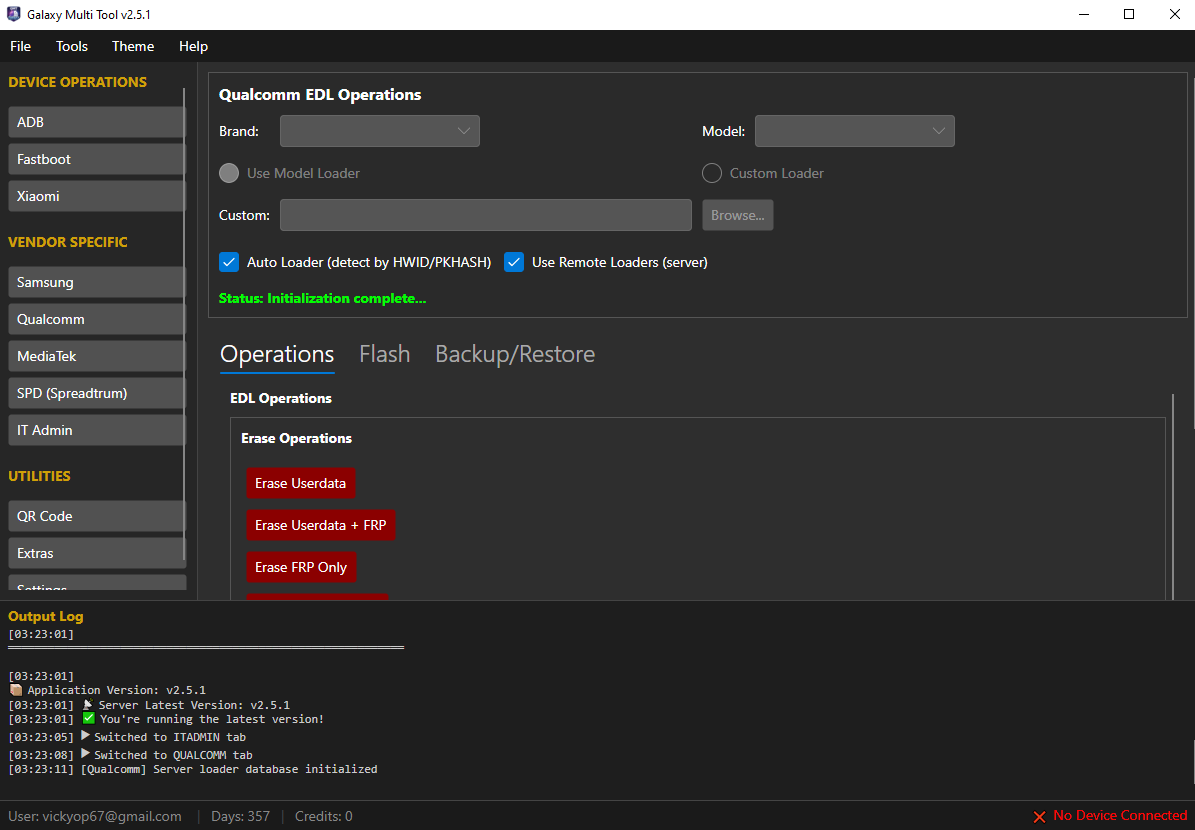This screenshot has width=1195, height=830.
Task: Open the Theme menu
Action: [x=133, y=46]
